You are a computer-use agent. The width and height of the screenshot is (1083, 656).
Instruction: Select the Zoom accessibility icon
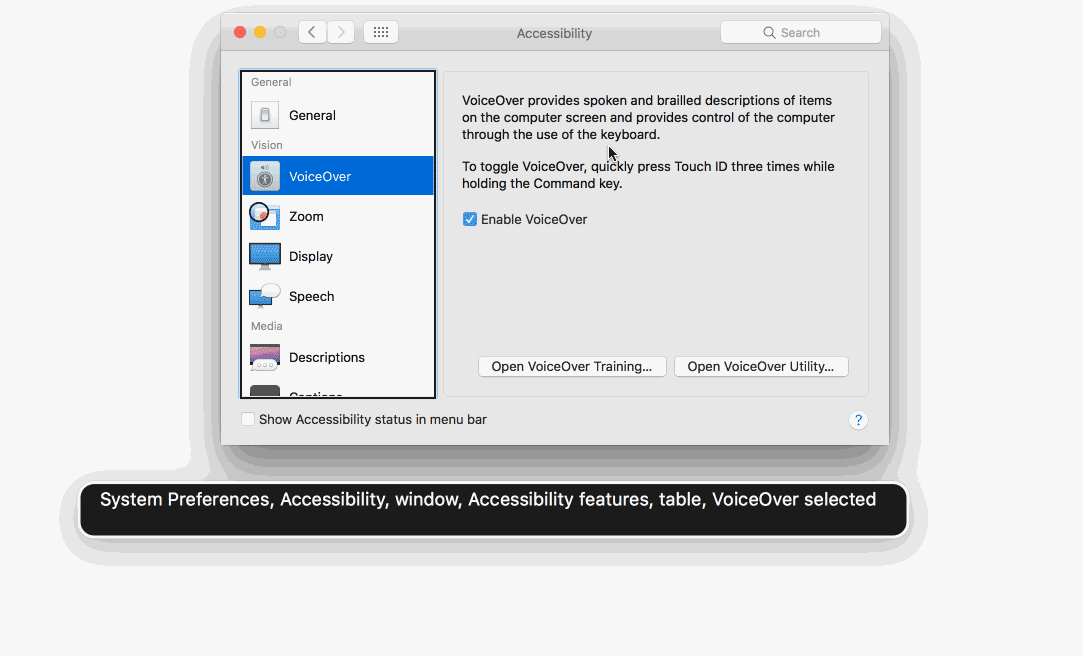click(264, 216)
